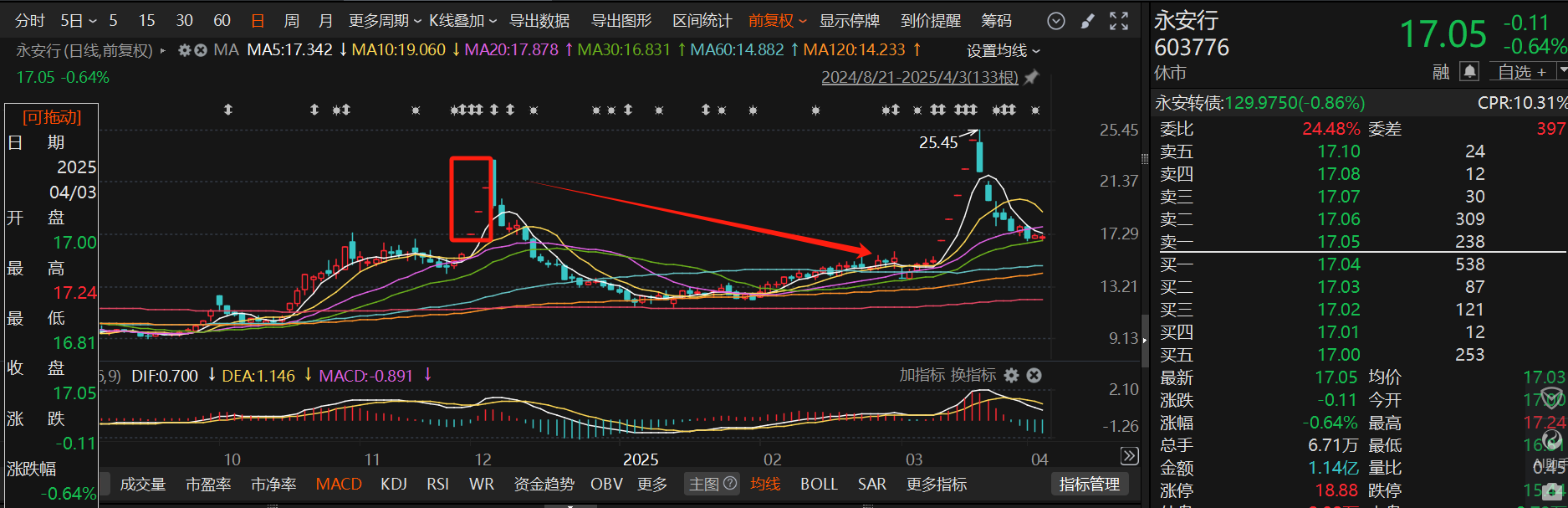
Task: Select the KDJ indicator tab
Action: coord(393,484)
